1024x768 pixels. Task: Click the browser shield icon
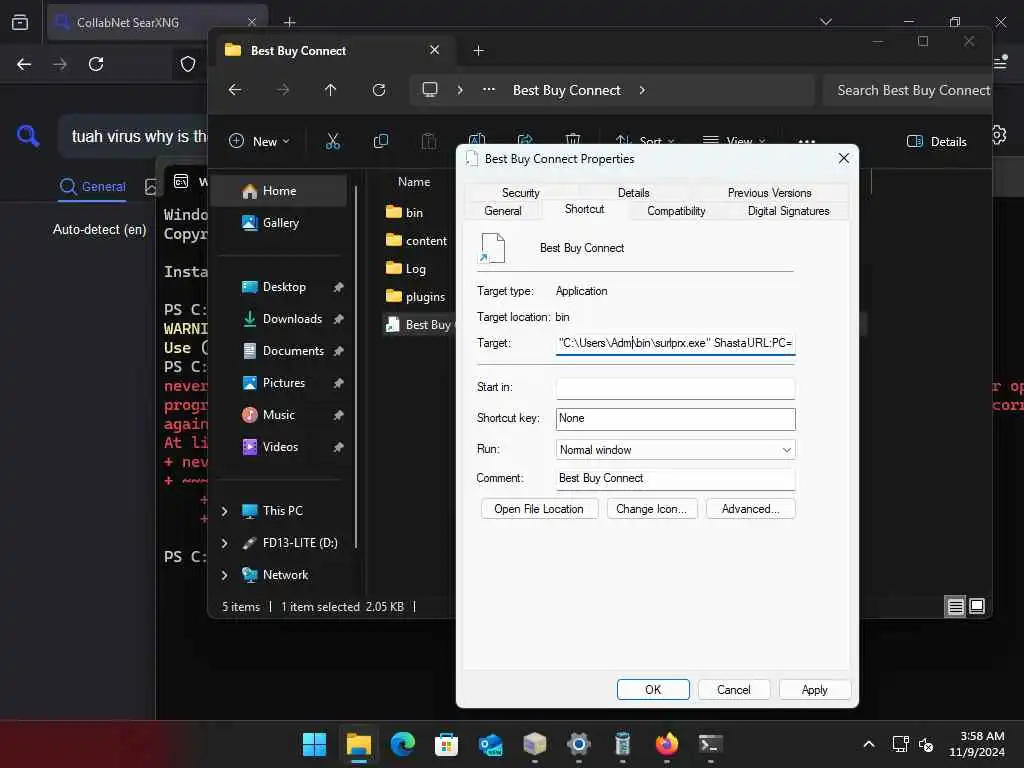point(188,64)
